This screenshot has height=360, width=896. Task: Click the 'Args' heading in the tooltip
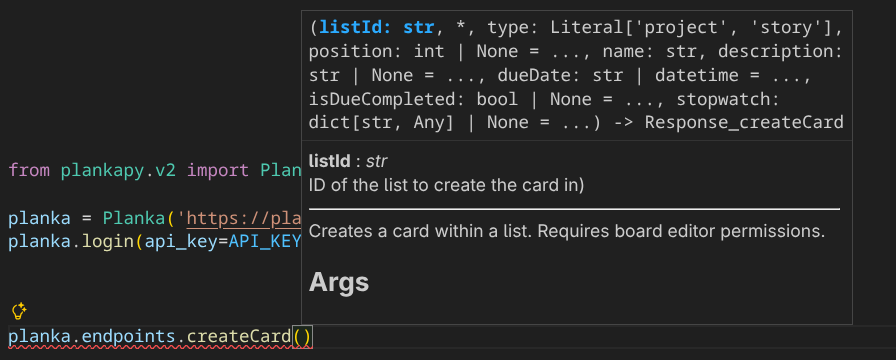tap(339, 282)
